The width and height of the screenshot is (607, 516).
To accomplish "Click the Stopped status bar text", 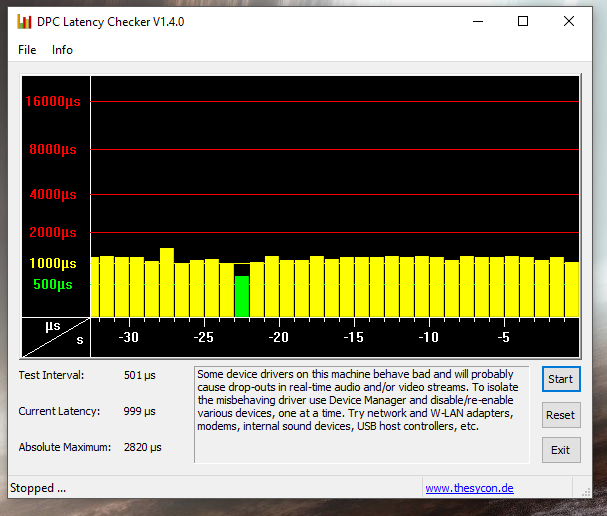I will coord(38,488).
